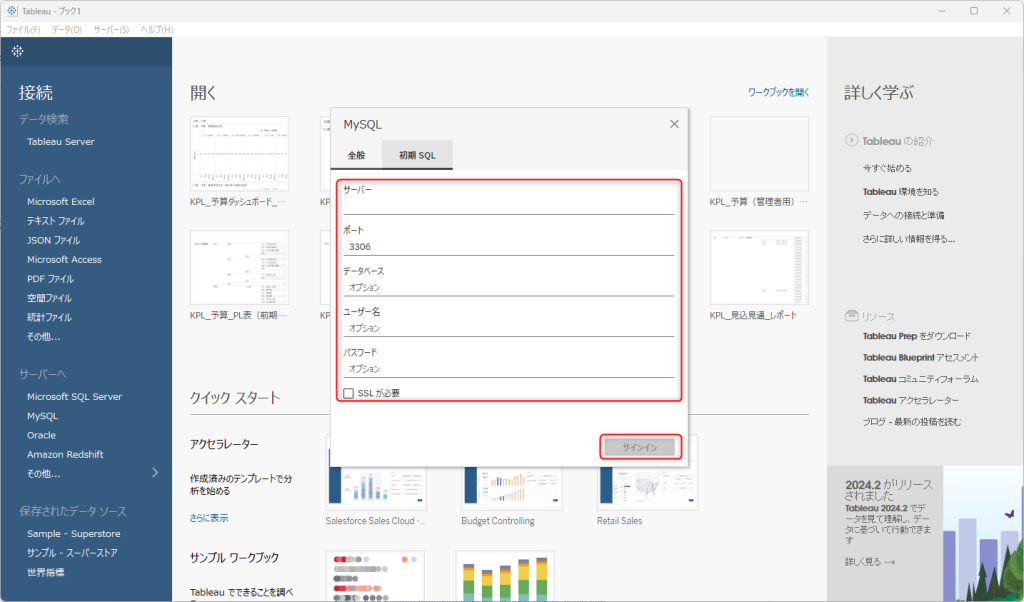Screen dimensions: 1024x602
Task: Select 空間ファイル connector
Action: point(49,298)
